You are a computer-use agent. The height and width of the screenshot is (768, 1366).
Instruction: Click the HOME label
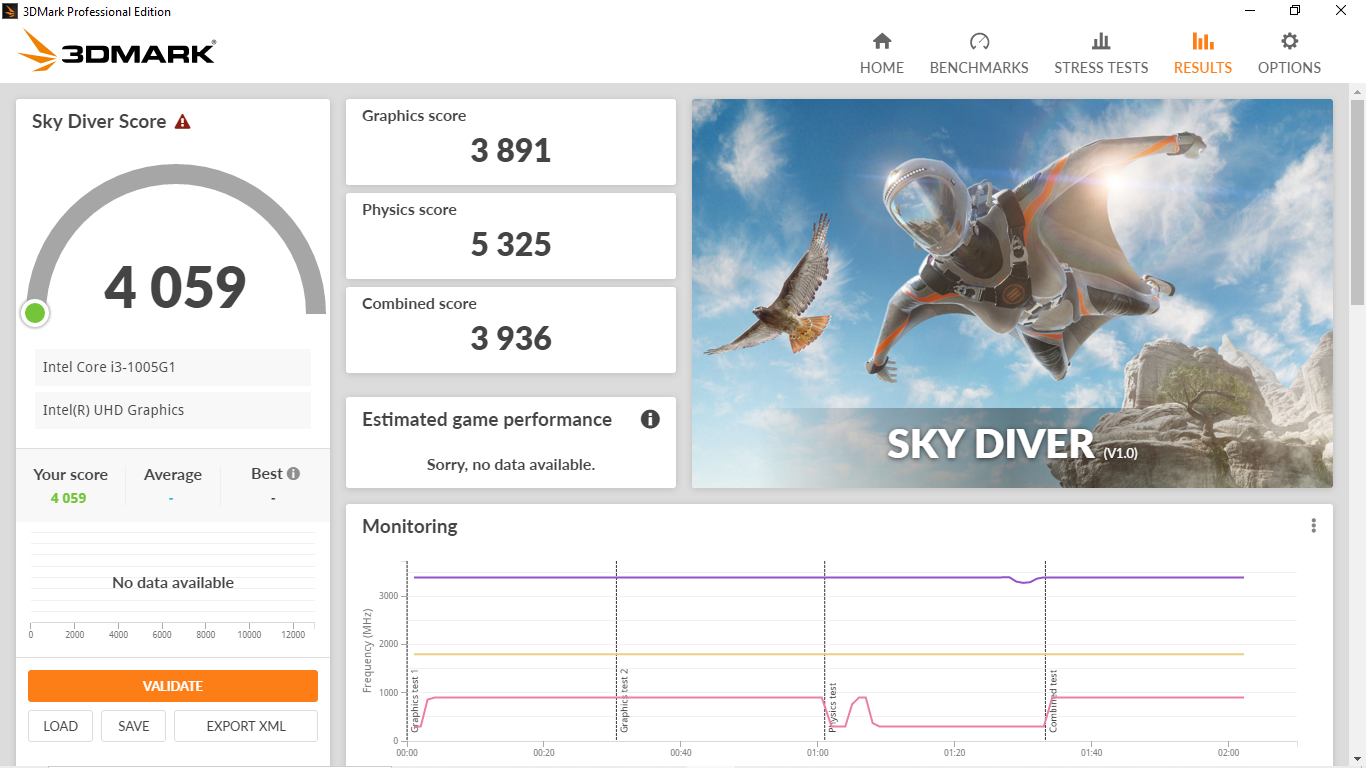click(x=882, y=68)
